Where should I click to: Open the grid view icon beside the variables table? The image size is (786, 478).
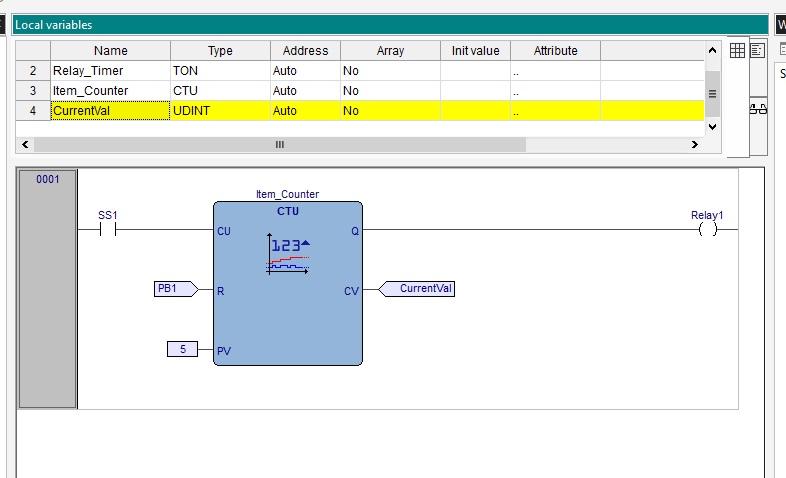click(x=737, y=51)
